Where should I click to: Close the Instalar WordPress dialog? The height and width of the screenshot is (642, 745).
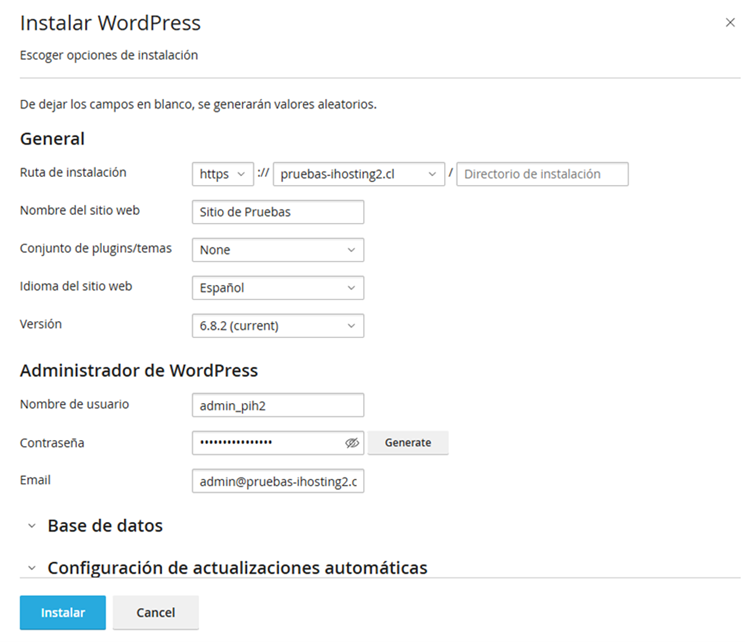730,22
